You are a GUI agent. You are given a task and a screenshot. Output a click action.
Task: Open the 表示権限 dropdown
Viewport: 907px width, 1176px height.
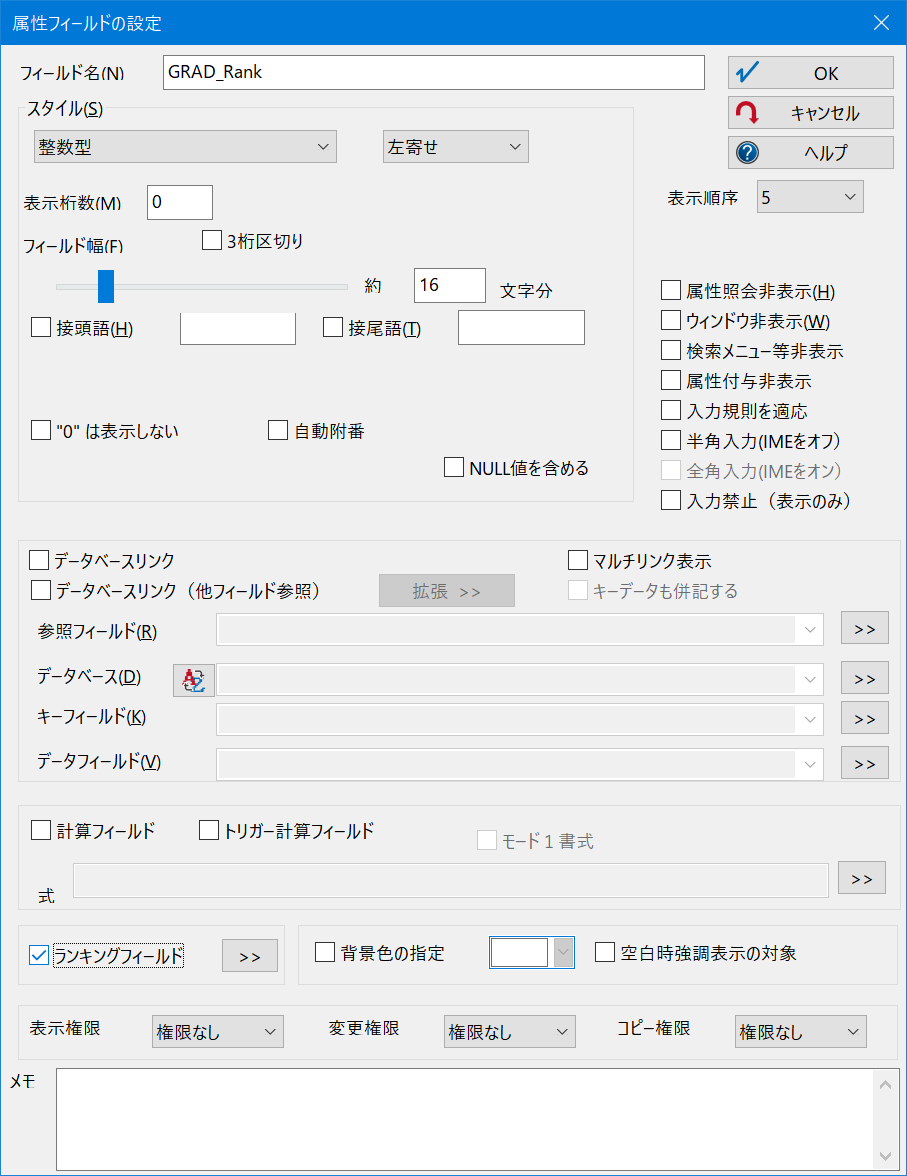218,1031
